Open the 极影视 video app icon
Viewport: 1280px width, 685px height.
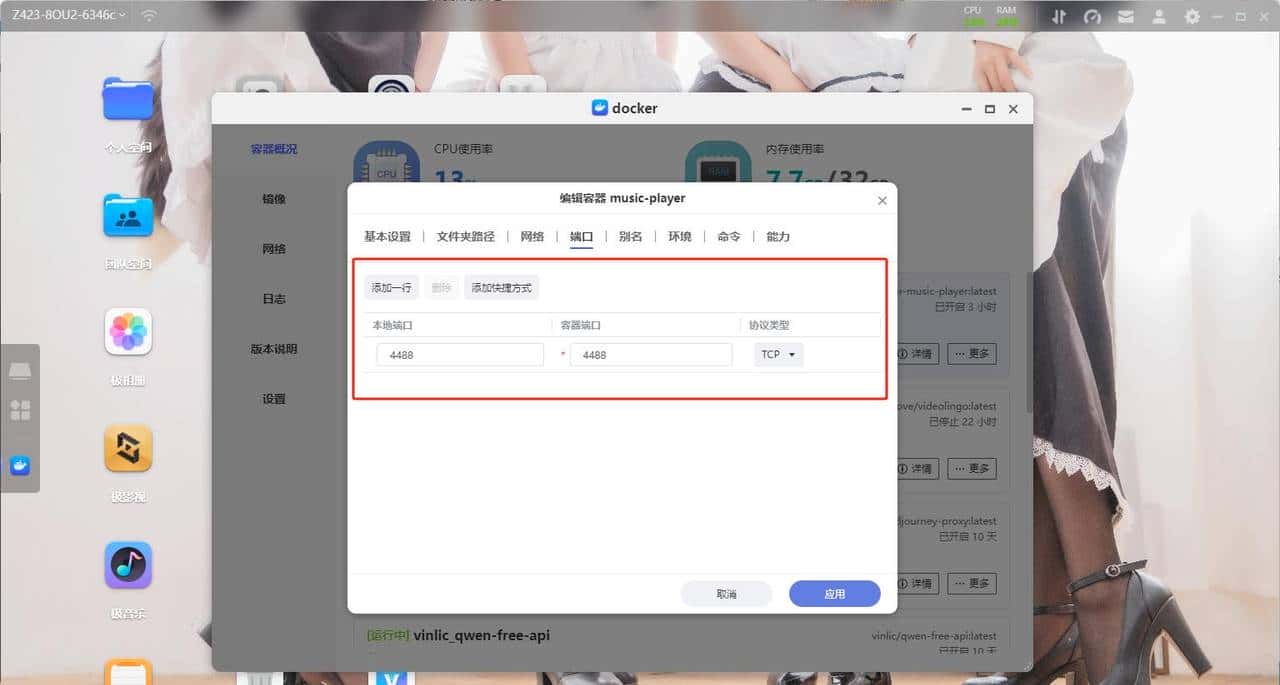coord(127,448)
